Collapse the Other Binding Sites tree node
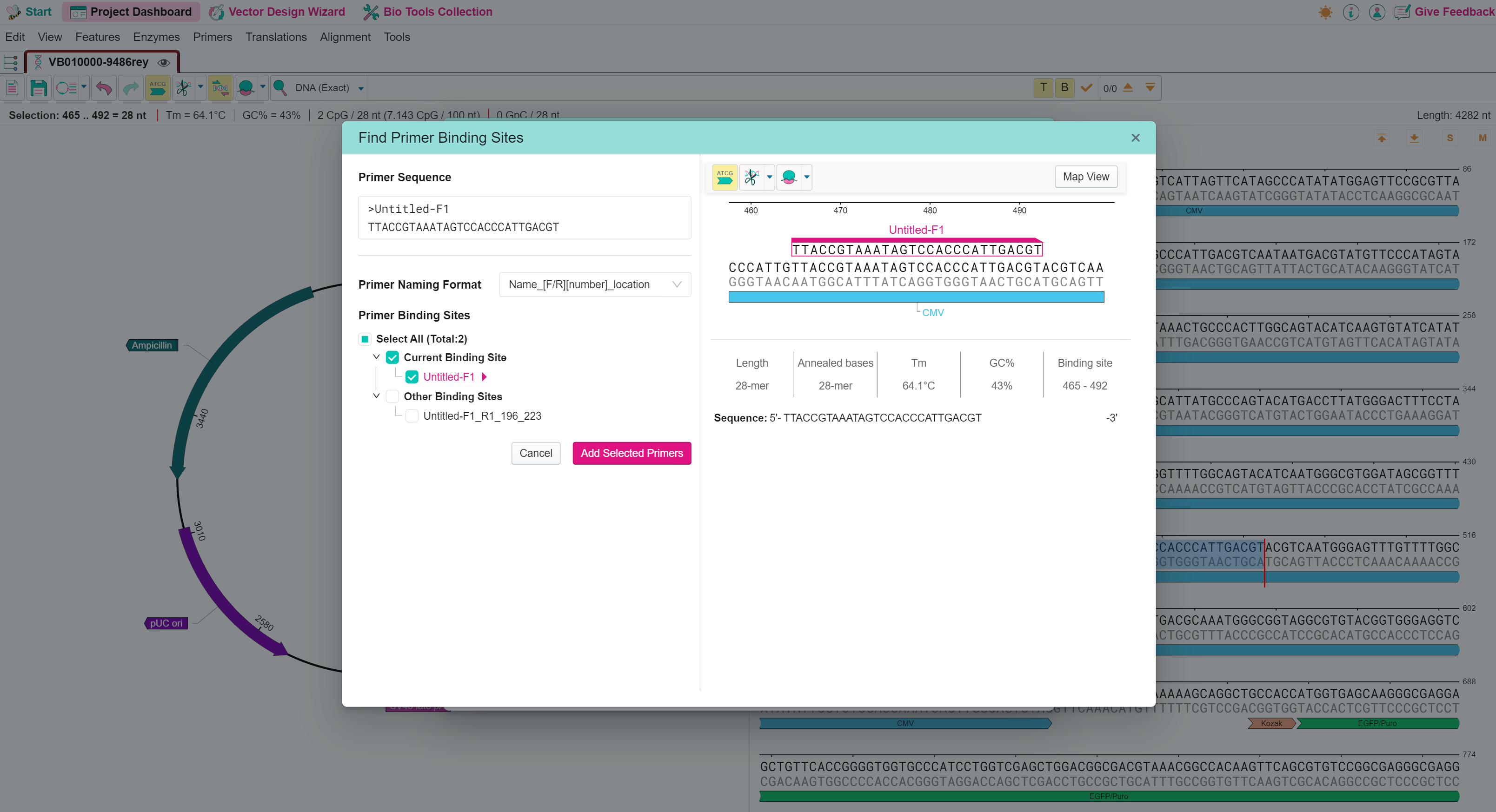1496x812 pixels. coord(376,396)
